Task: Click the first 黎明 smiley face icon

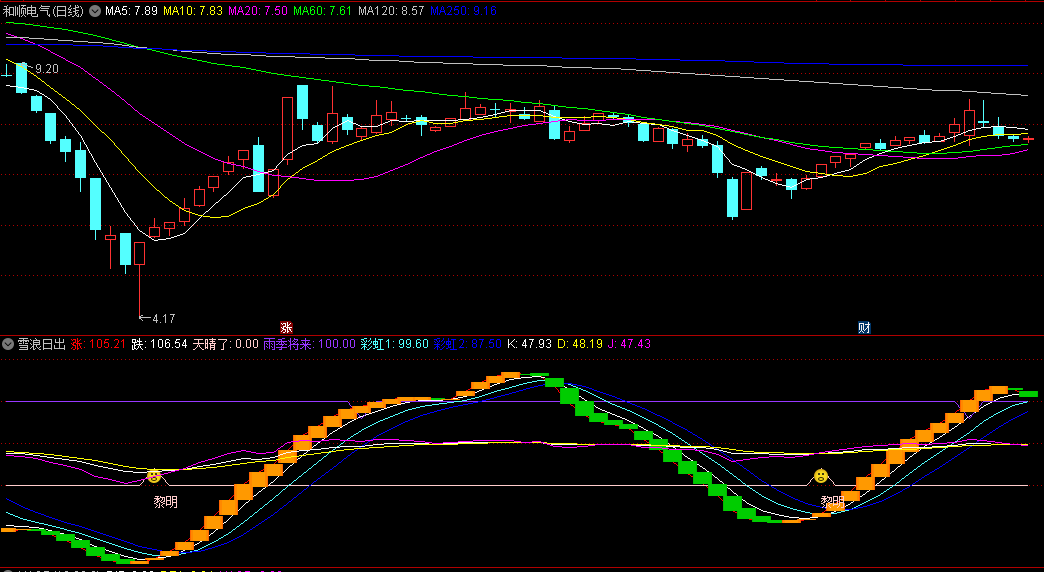Action: pyautogui.click(x=154, y=475)
